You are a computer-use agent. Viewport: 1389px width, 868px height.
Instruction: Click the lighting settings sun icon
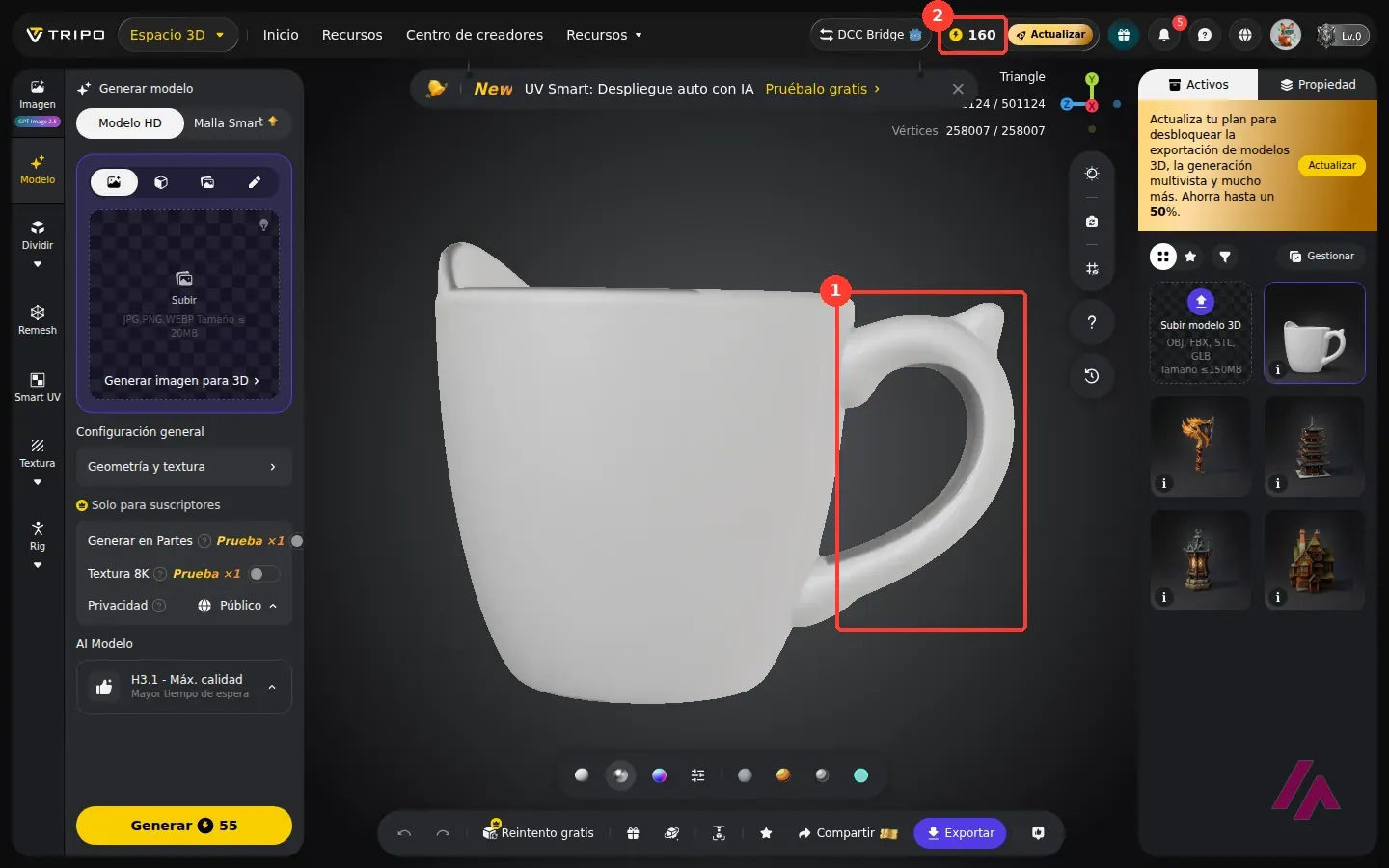tap(1092, 174)
